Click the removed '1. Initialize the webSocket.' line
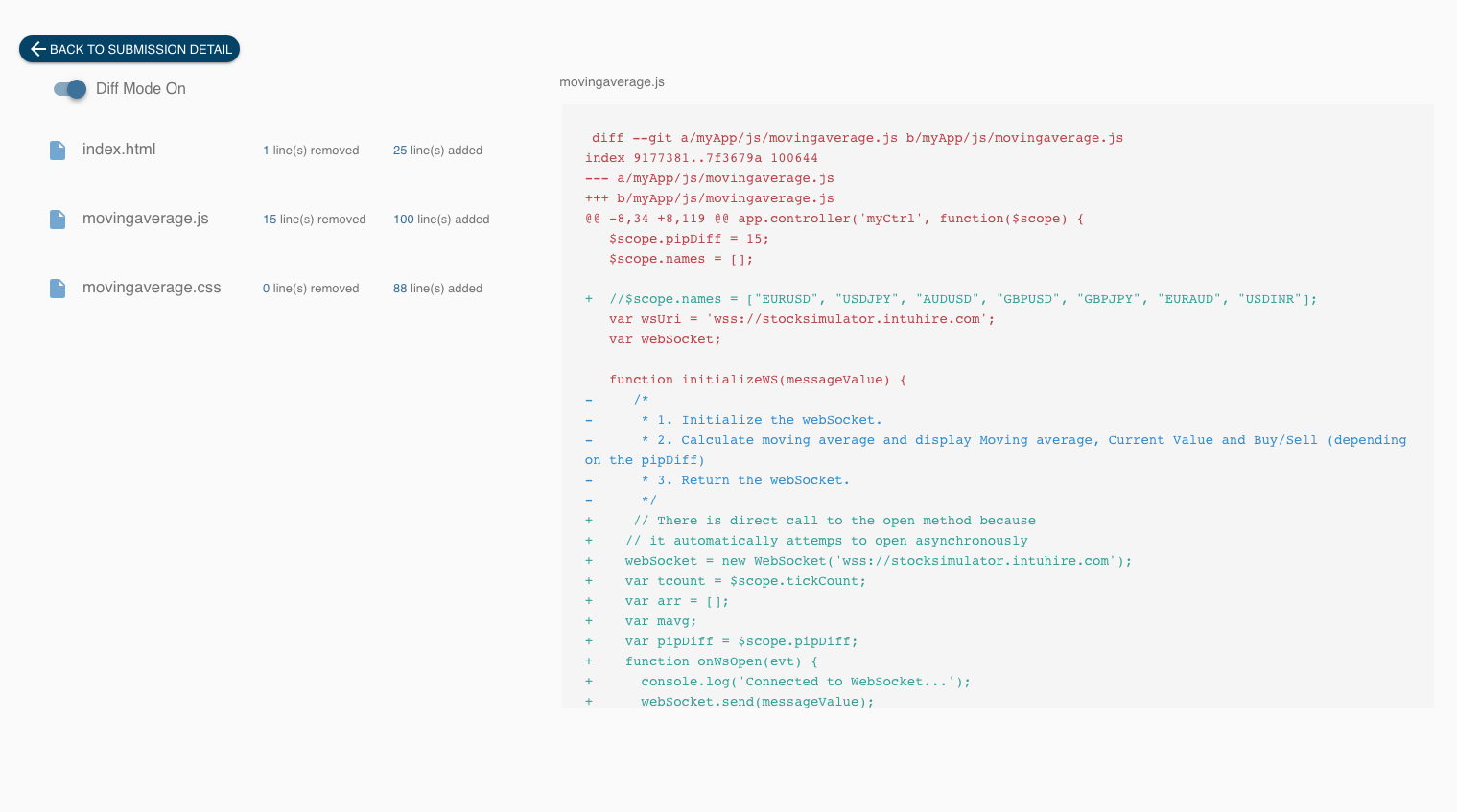This screenshot has width=1457, height=812. click(x=734, y=420)
